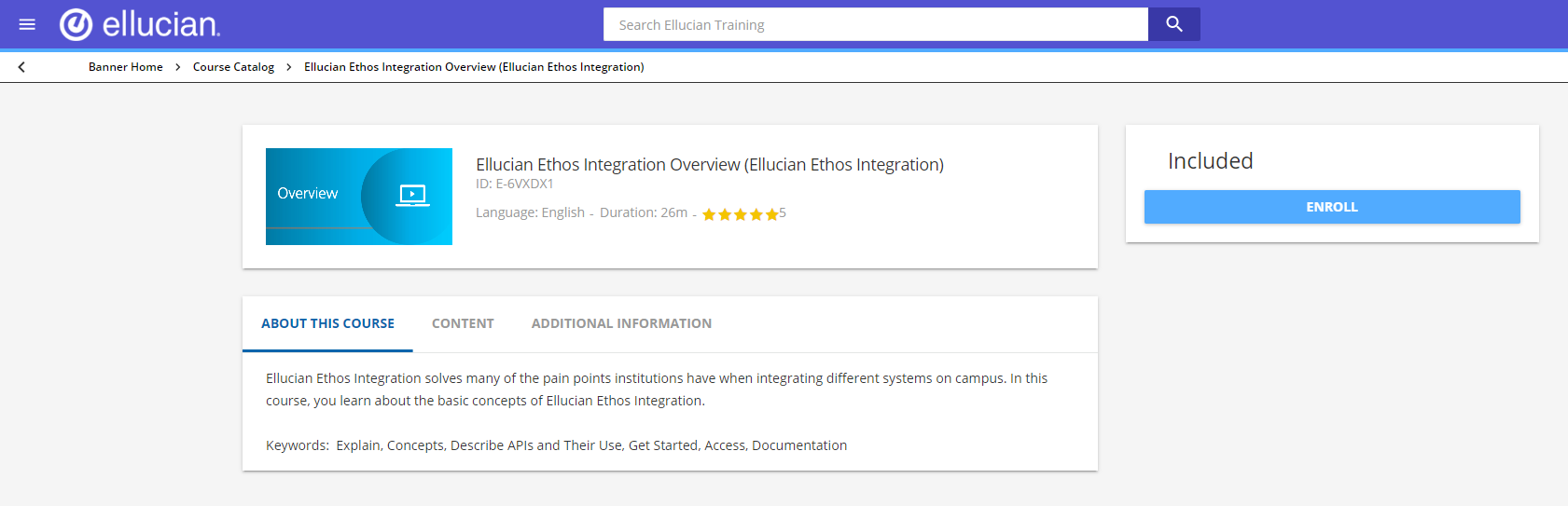Switch to the Content tab
The image size is (1568, 506).
(463, 323)
